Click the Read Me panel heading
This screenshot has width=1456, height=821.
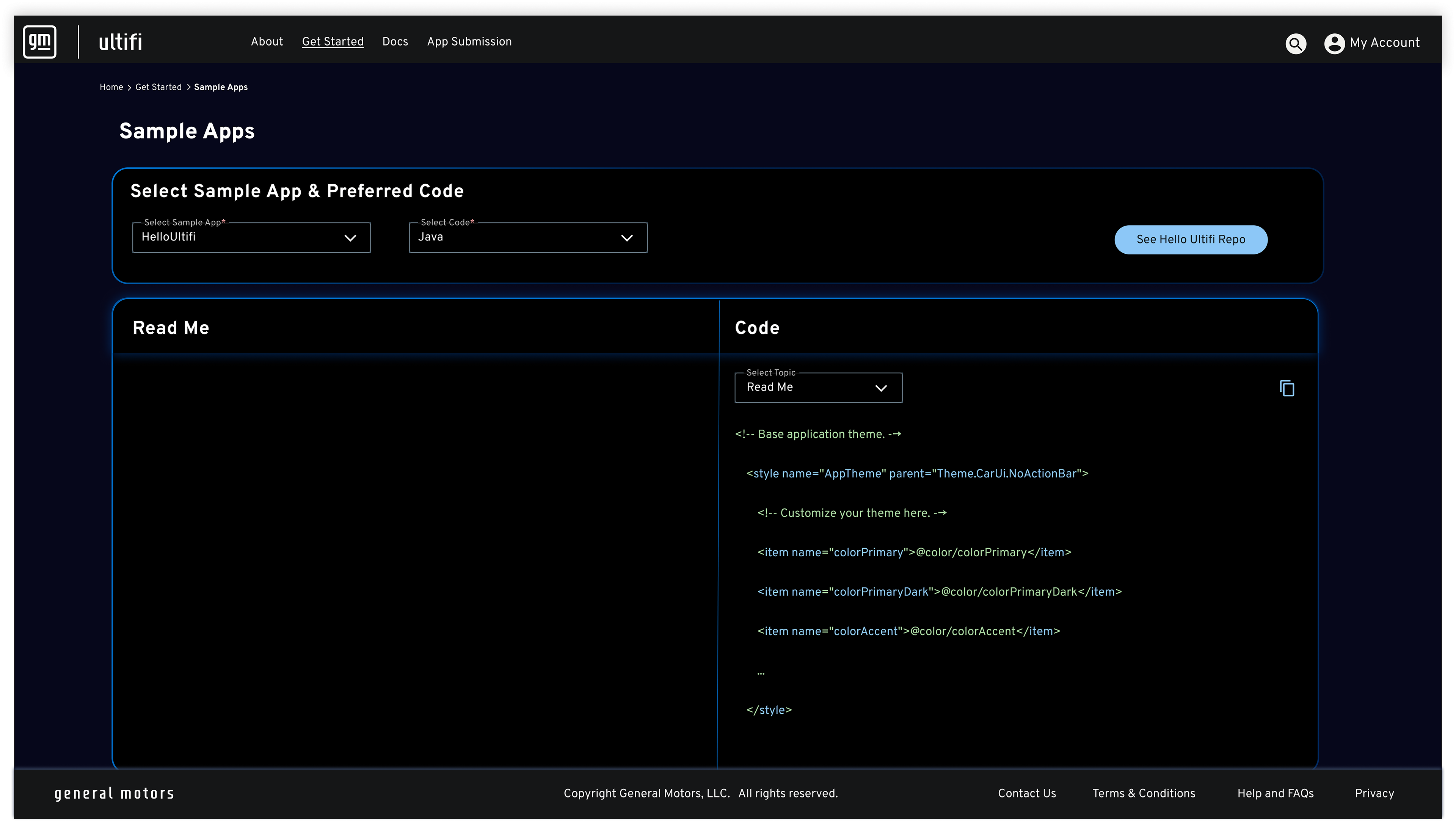point(171,328)
